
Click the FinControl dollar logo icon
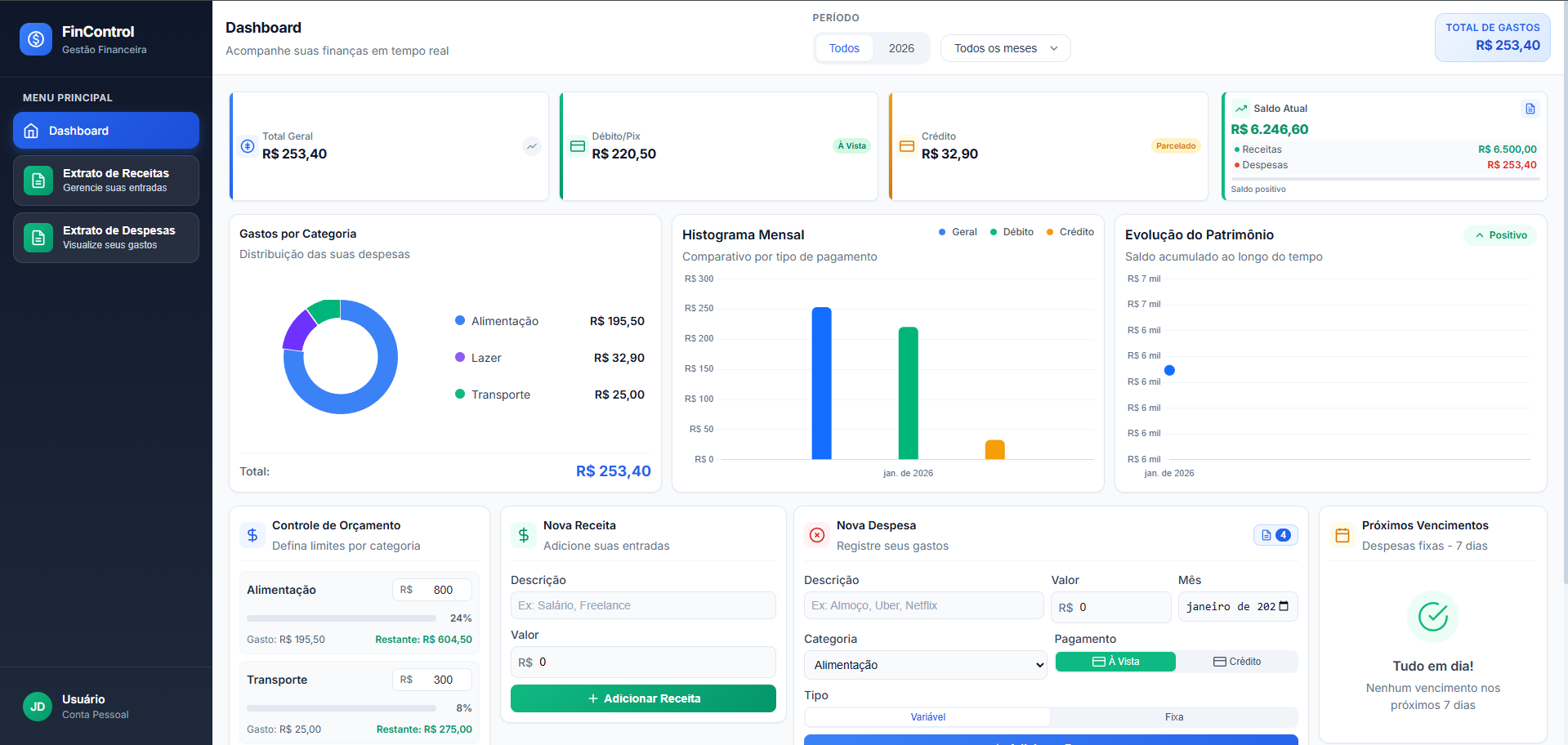point(36,39)
